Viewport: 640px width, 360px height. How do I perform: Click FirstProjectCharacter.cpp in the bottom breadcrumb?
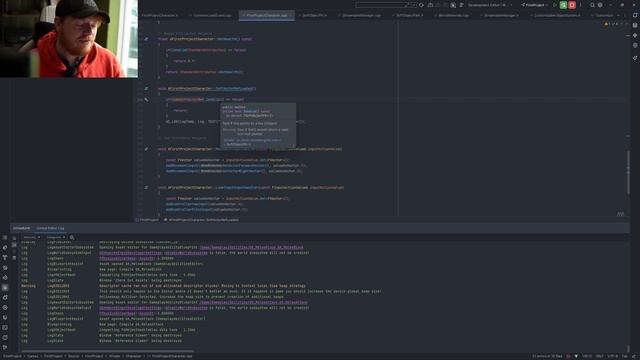click(x=172, y=356)
